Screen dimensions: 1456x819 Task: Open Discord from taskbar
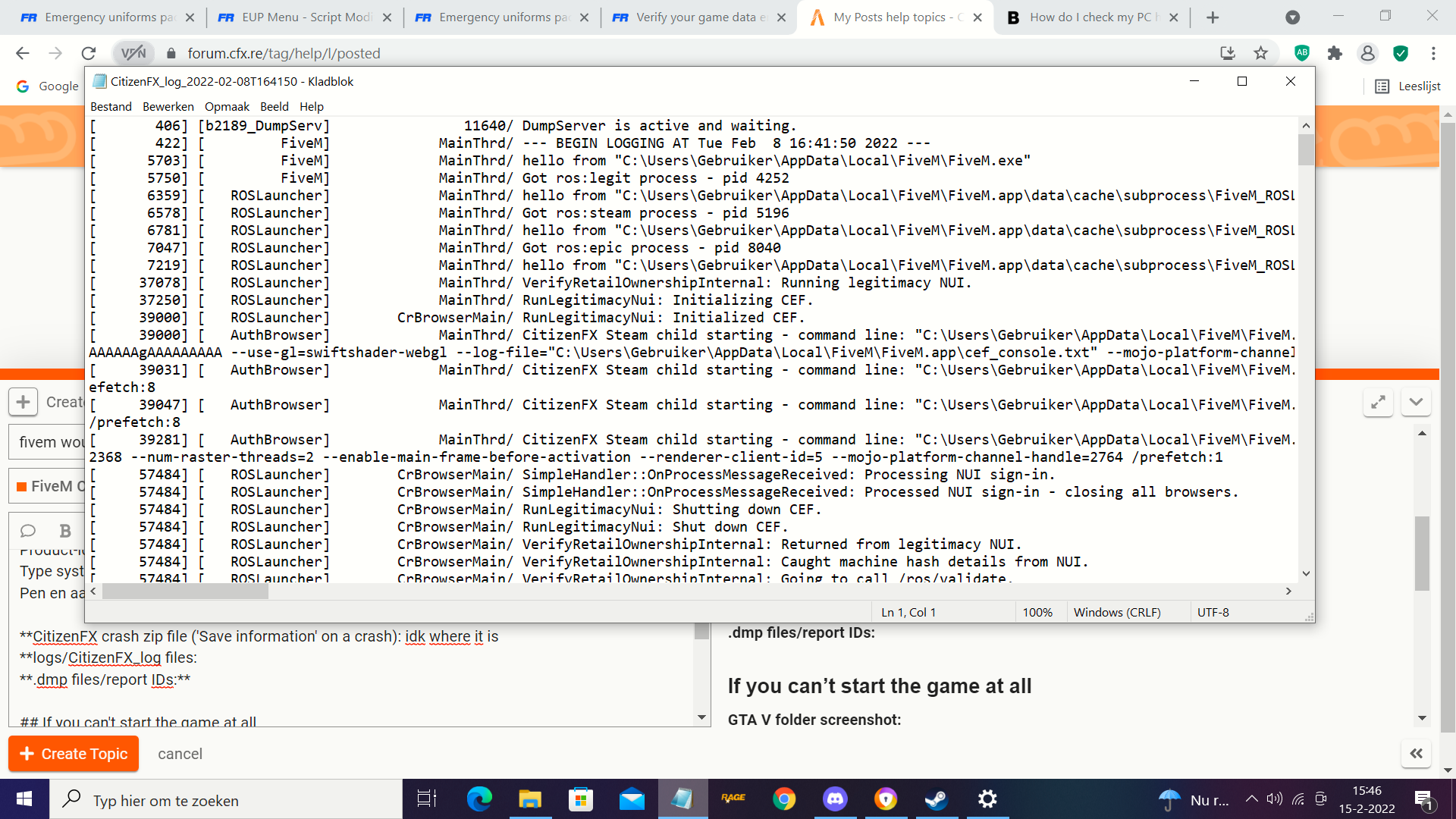point(835,799)
